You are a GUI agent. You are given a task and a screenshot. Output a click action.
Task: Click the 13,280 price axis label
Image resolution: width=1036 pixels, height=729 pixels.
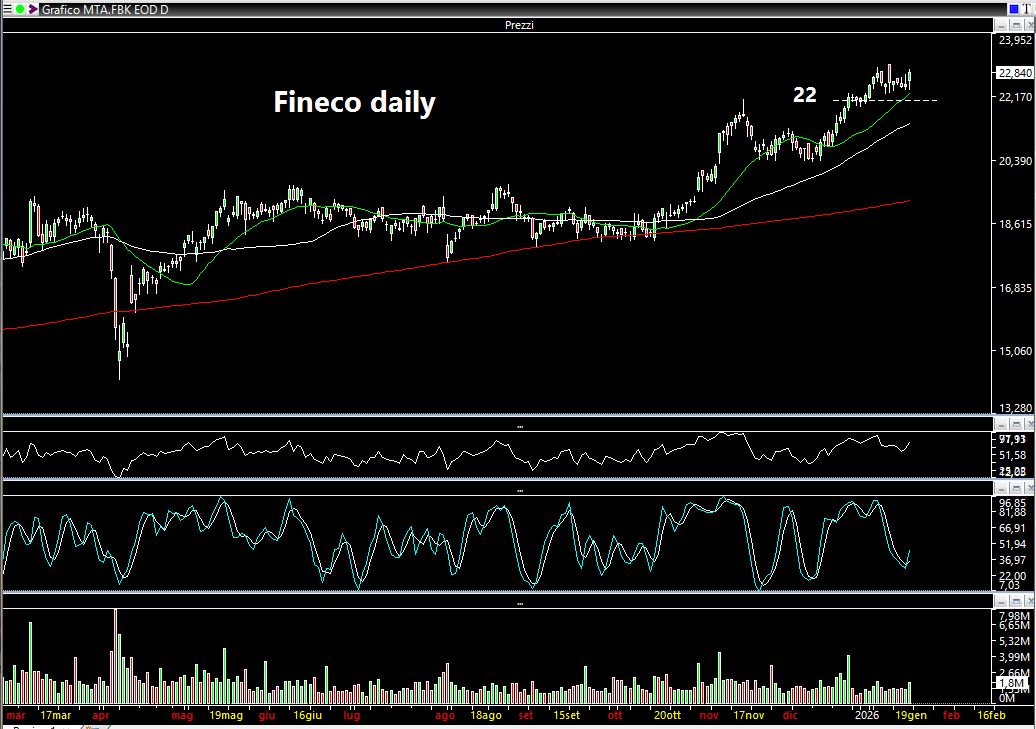coord(1015,408)
